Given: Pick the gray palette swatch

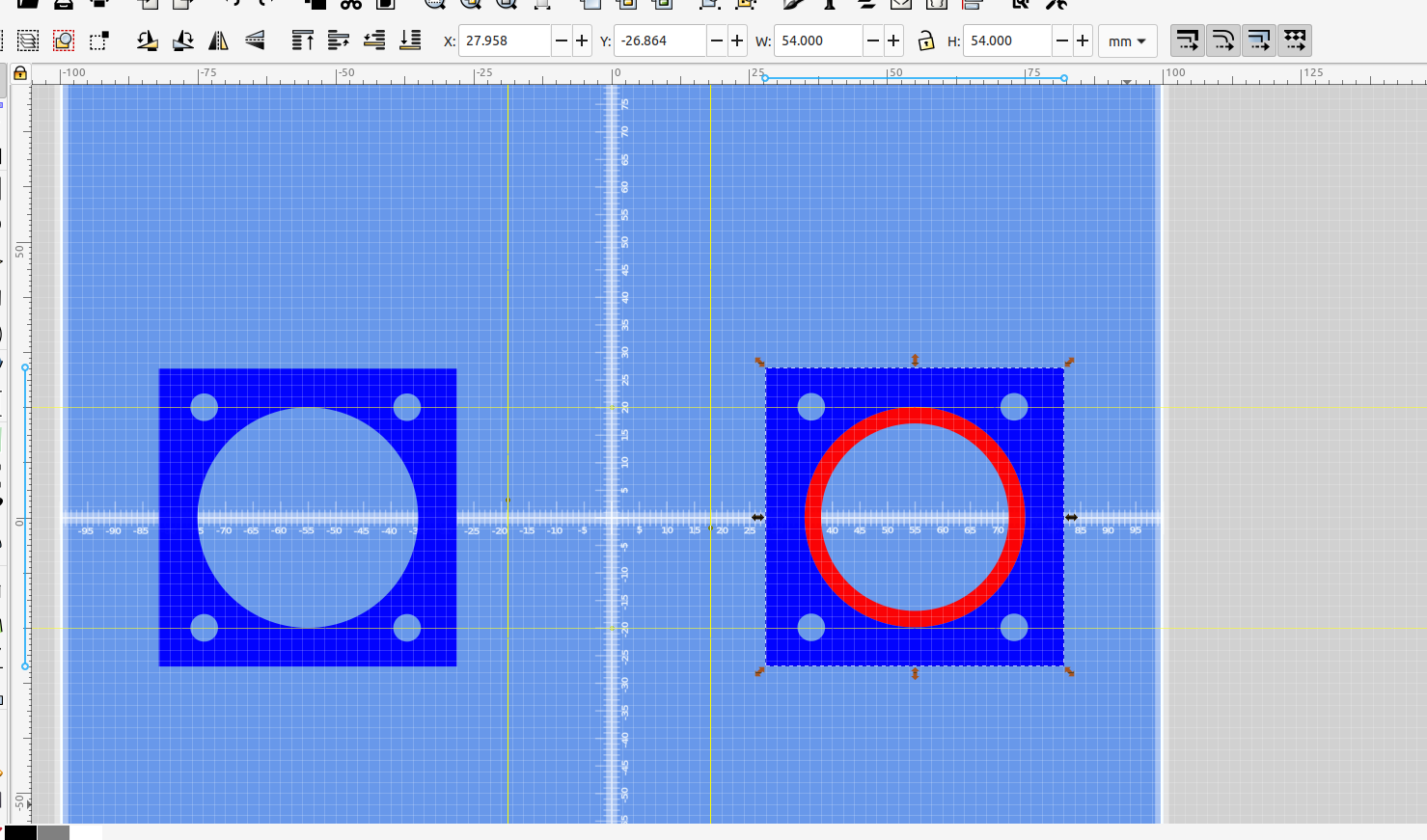Looking at the screenshot, I should click(53, 832).
